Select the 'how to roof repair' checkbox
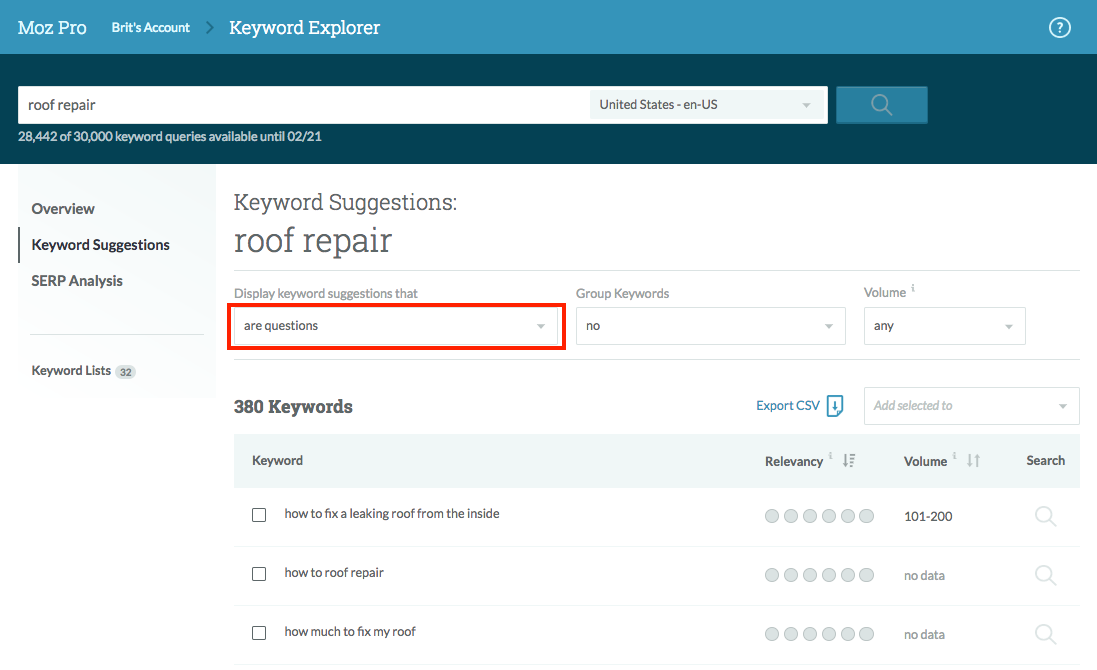 pos(259,574)
